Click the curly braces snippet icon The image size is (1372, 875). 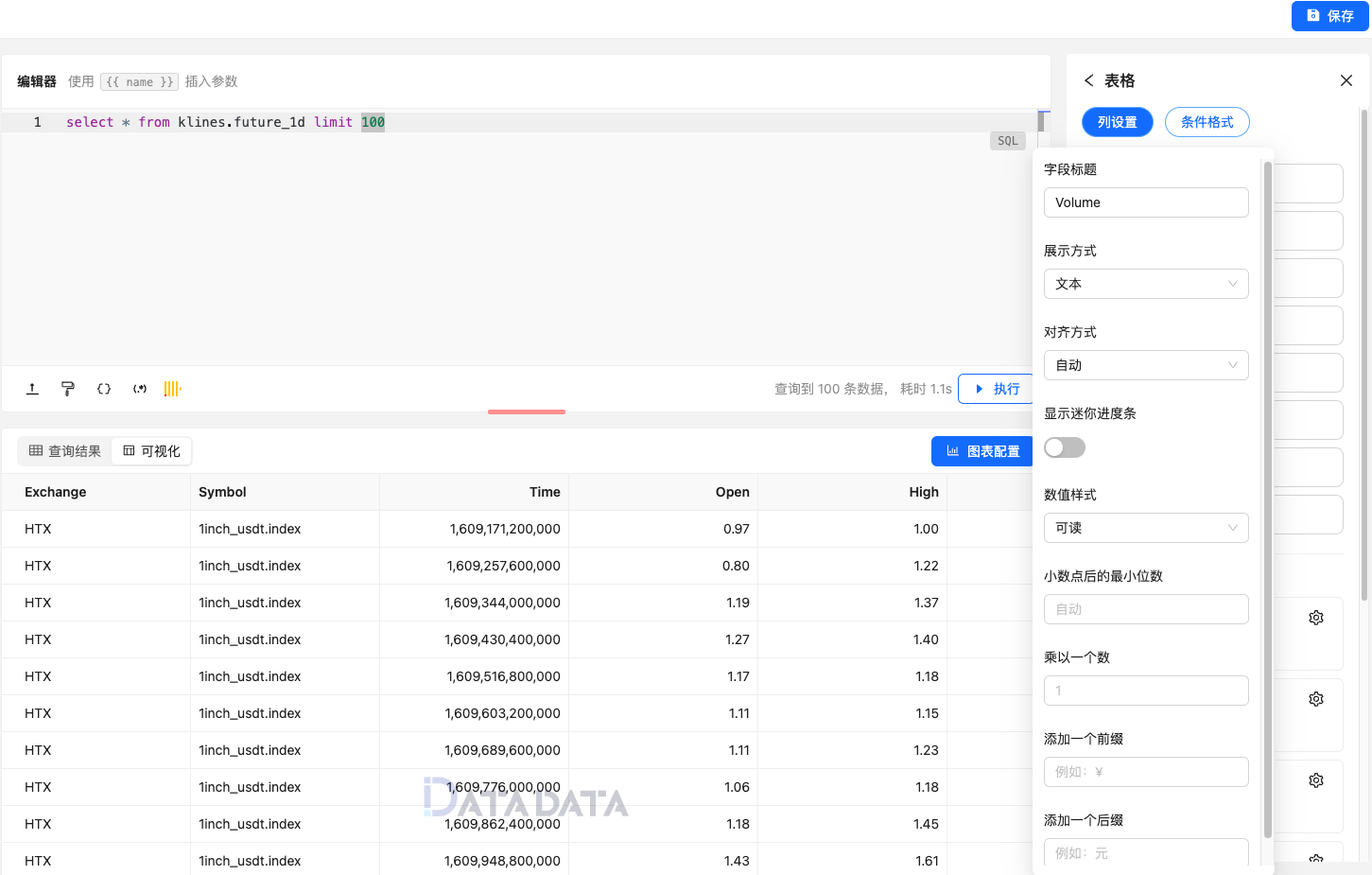tap(103, 388)
